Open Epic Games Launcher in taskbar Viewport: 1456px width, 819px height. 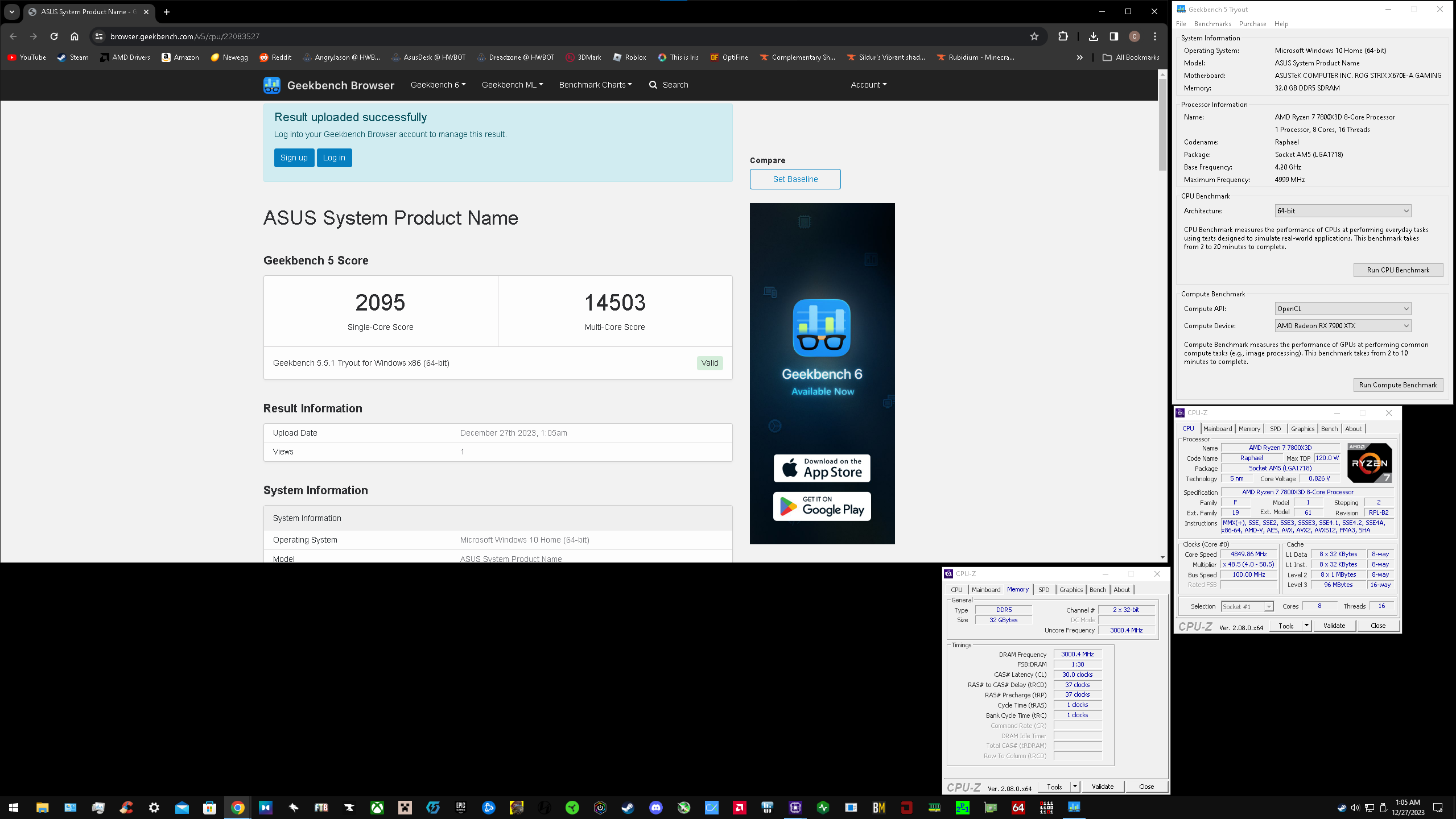(460, 807)
